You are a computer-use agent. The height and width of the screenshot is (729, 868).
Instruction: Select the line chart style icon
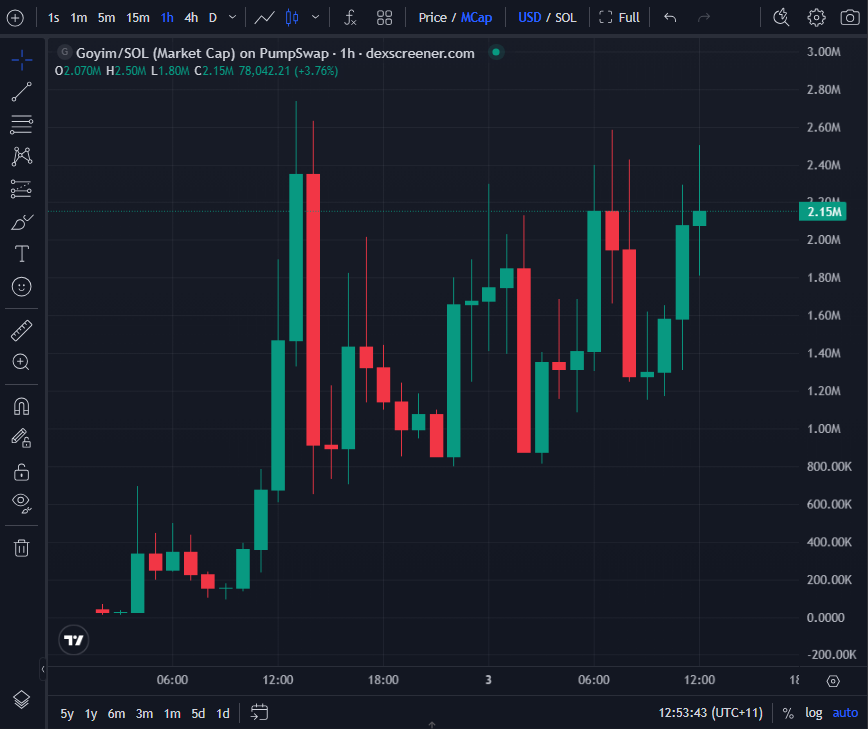(x=265, y=18)
